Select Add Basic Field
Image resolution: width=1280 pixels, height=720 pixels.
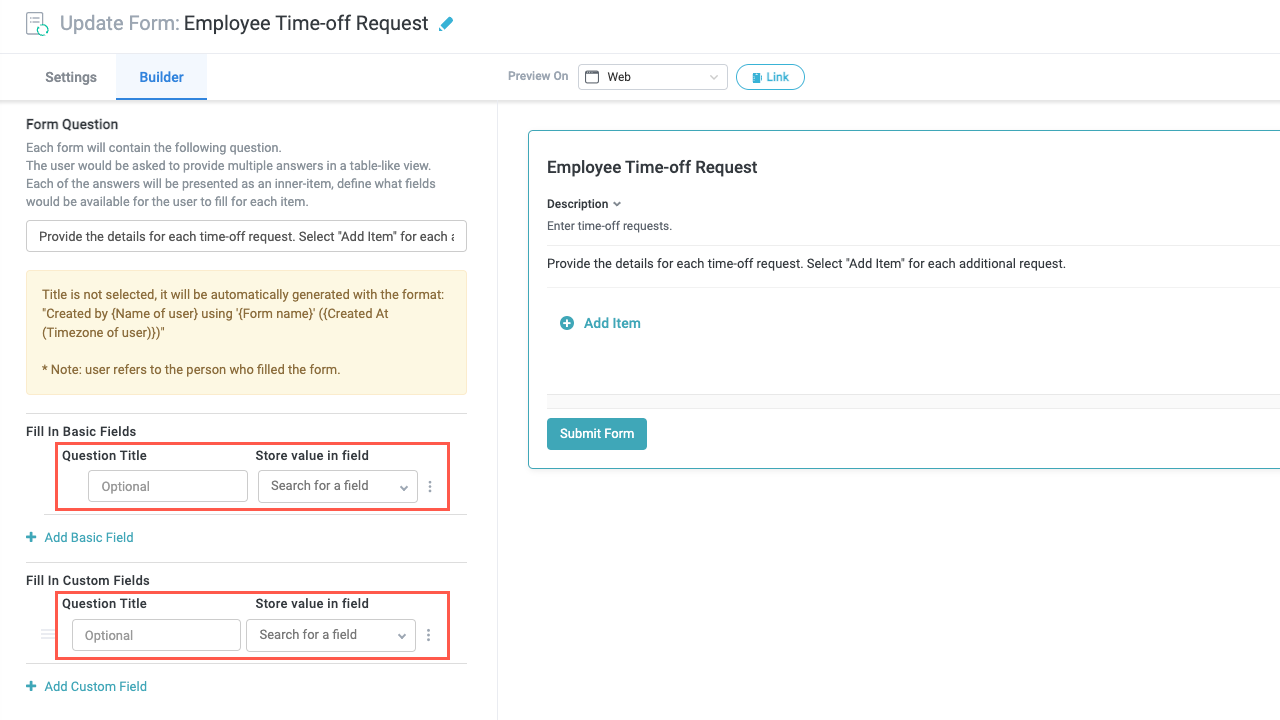click(88, 537)
